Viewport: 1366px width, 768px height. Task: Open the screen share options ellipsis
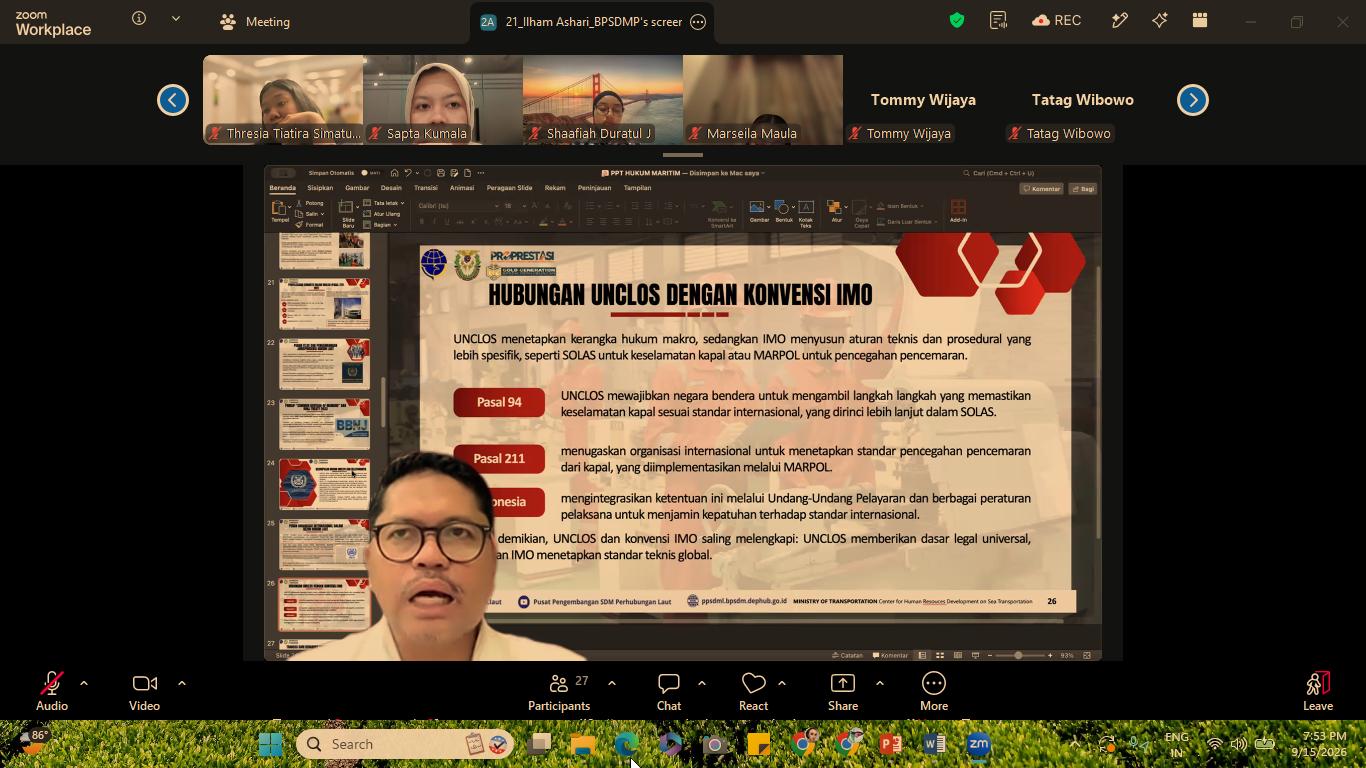pyautogui.click(x=698, y=21)
